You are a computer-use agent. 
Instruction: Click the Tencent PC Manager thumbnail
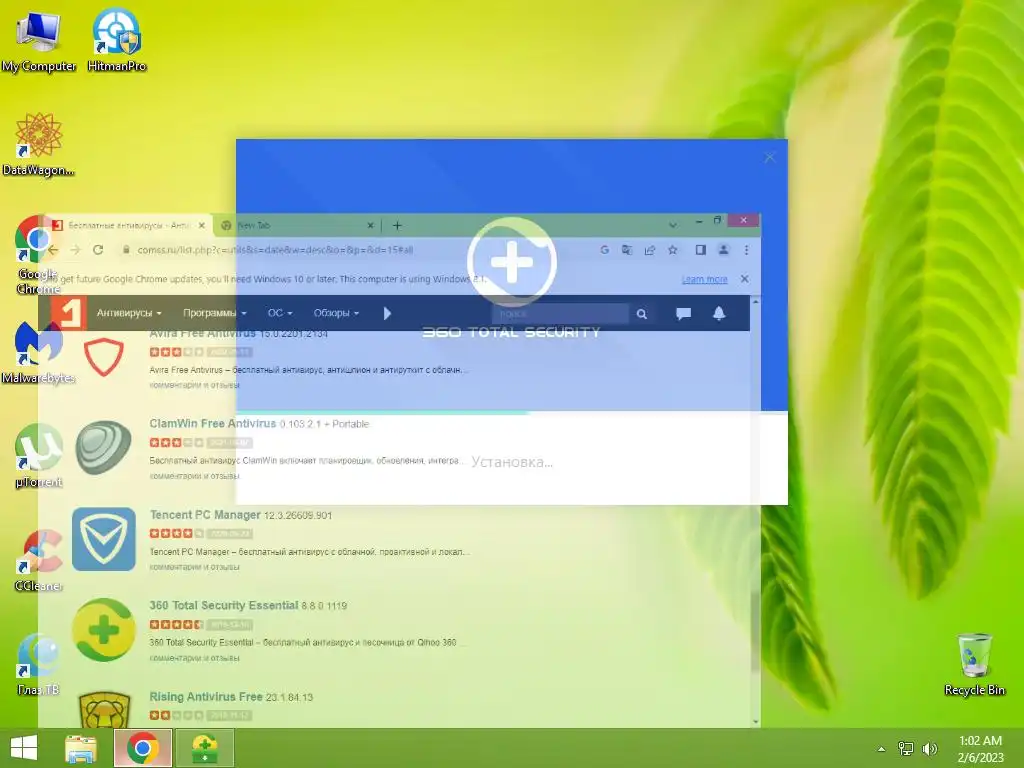pyautogui.click(x=103, y=539)
